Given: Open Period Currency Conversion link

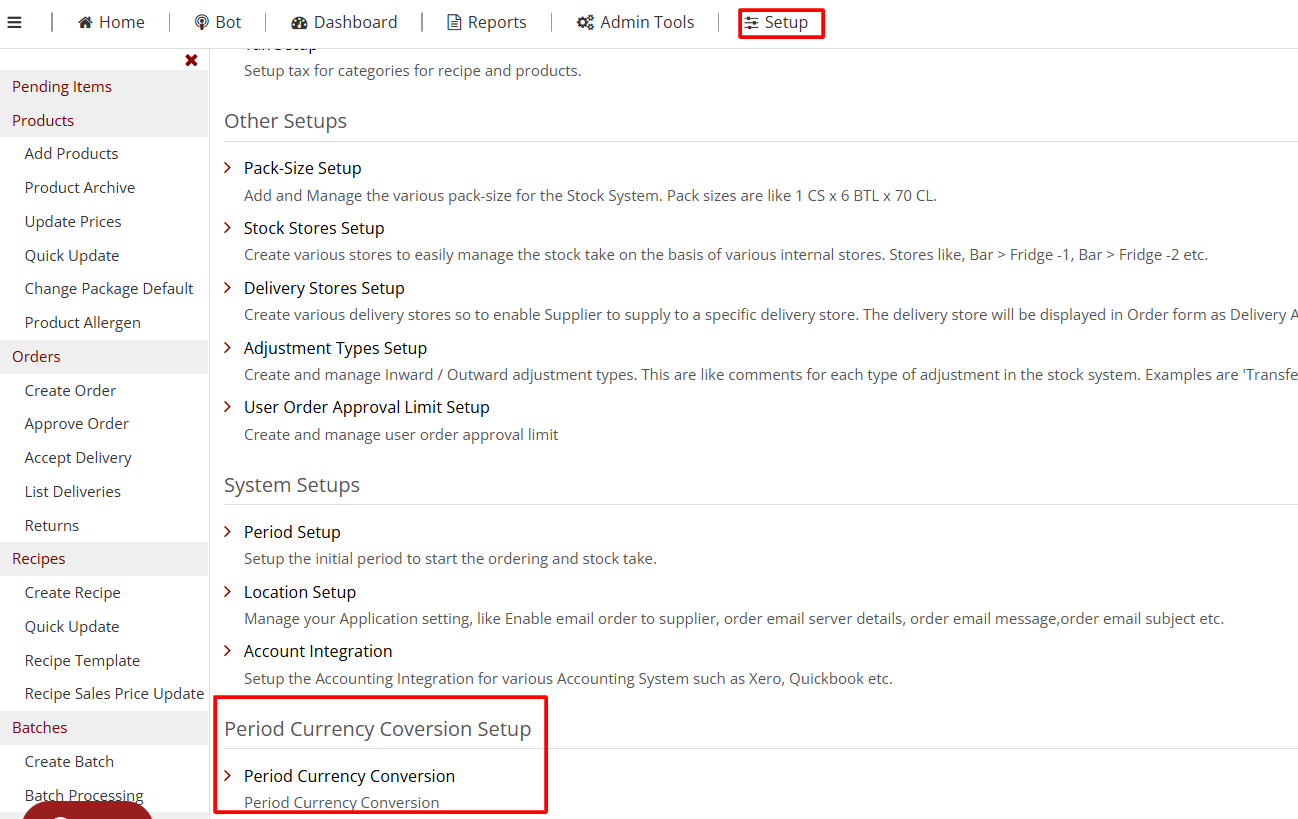Looking at the screenshot, I should 349,776.
